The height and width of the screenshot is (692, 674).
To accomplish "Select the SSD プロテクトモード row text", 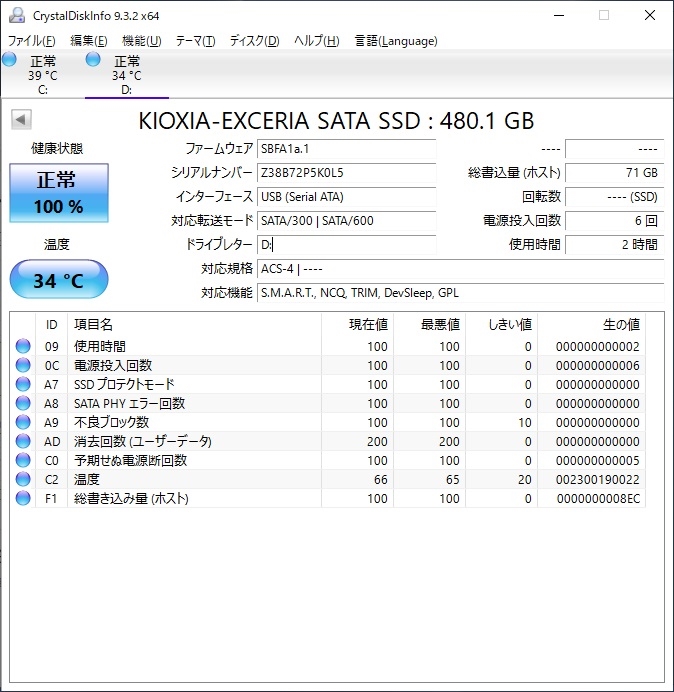I will 124,384.
